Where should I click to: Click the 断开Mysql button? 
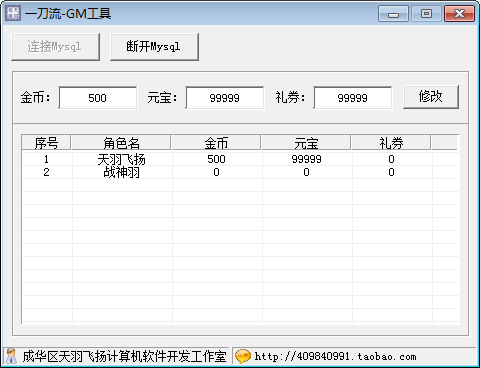click(x=154, y=47)
